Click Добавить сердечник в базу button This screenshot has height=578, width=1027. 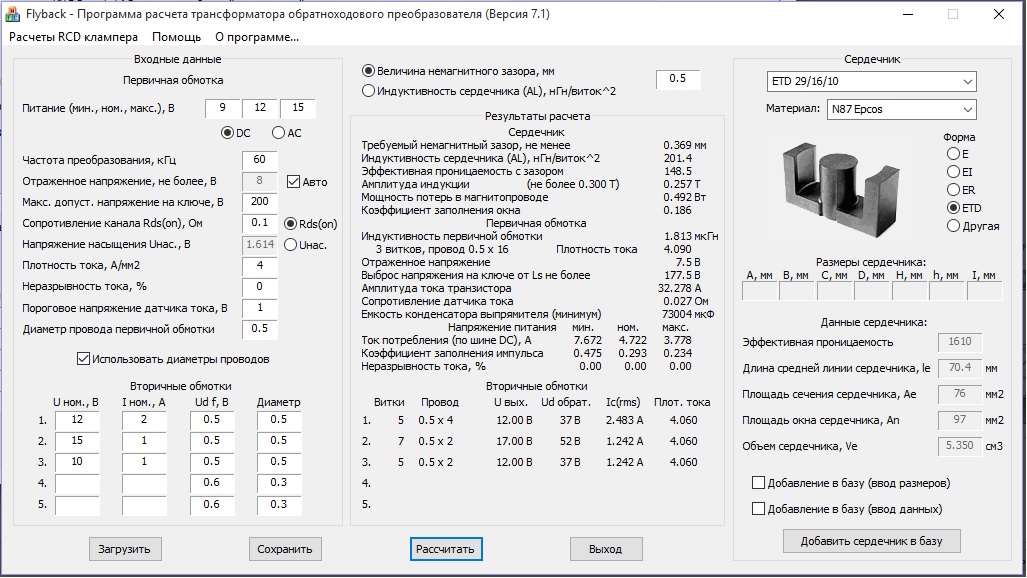[x=871, y=541]
